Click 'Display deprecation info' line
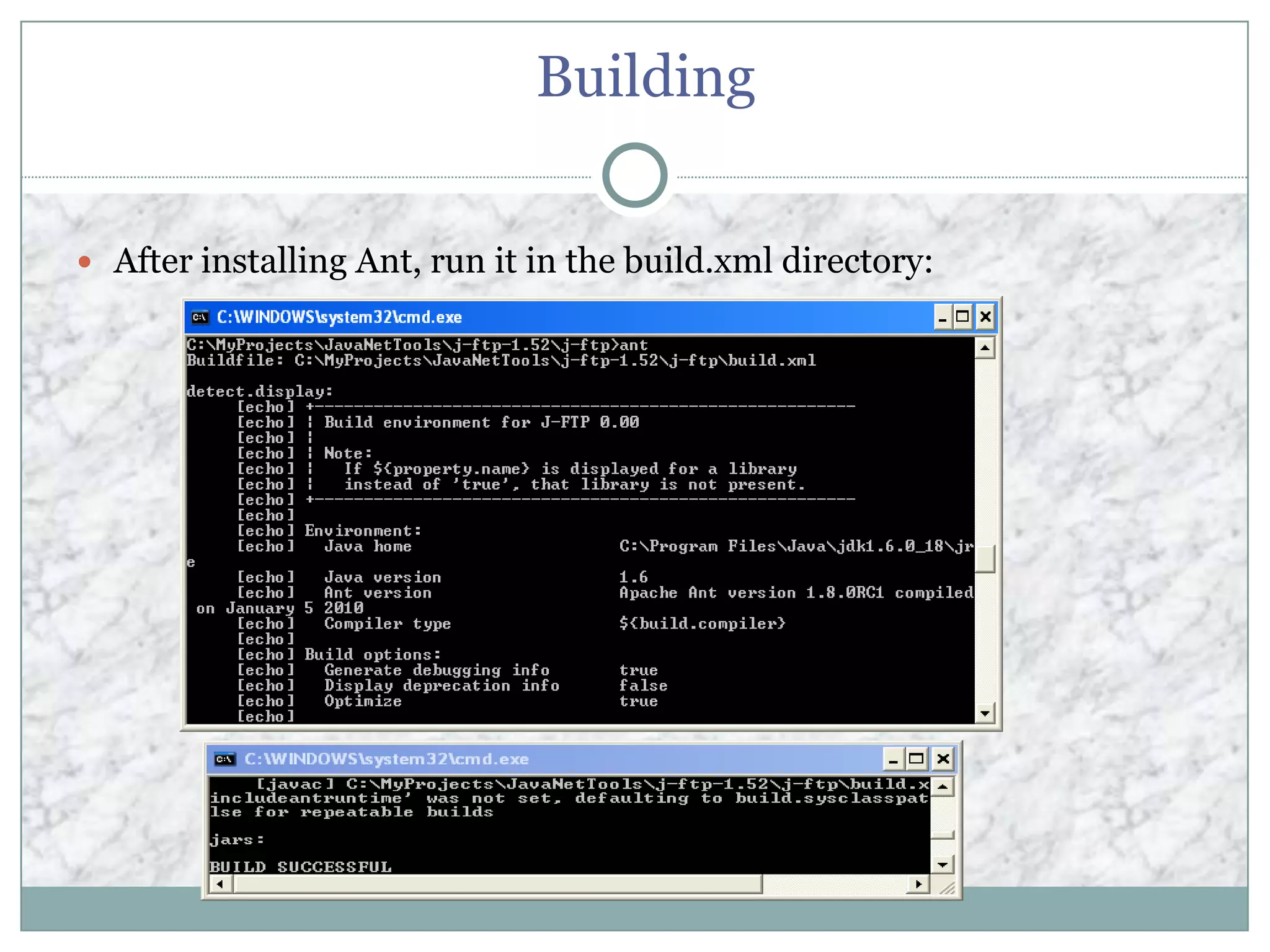Screen dimensions: 1270x952 click(x=442, y=686)
